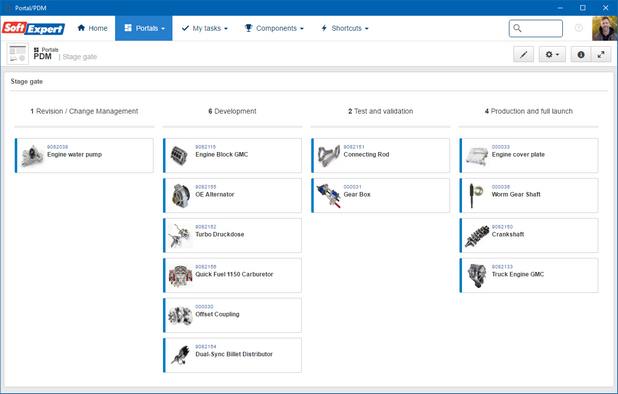
Task: Click item code 000031
Action: 352,187
